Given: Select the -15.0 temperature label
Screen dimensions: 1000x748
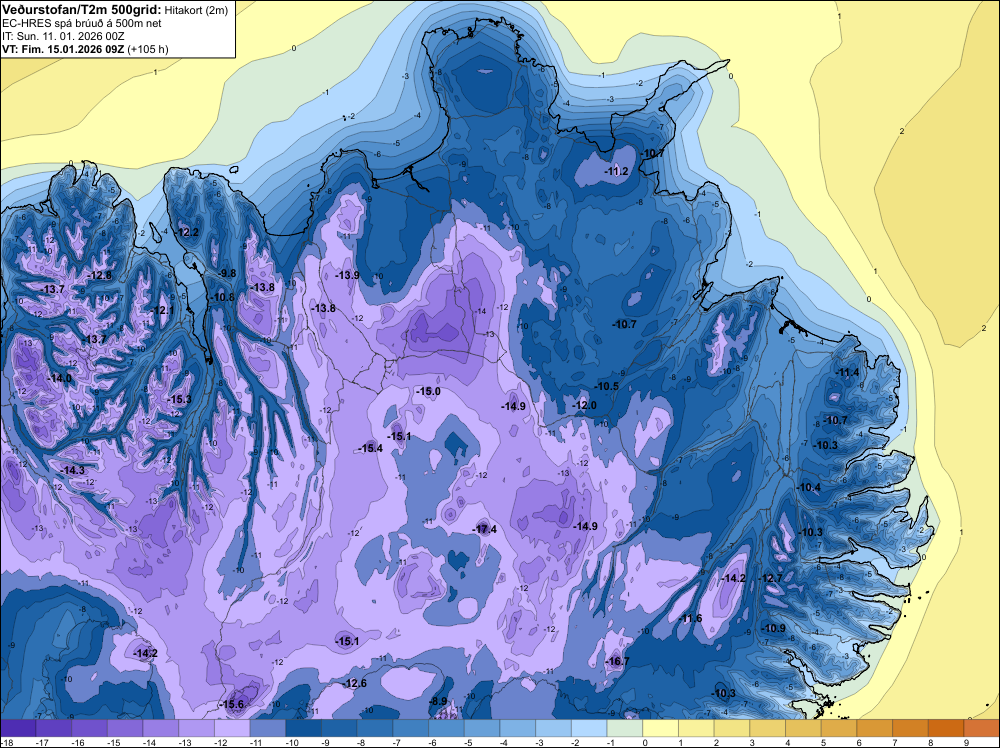Looking at the screenshot, I should pyautogui.click(x=428, y=391).
